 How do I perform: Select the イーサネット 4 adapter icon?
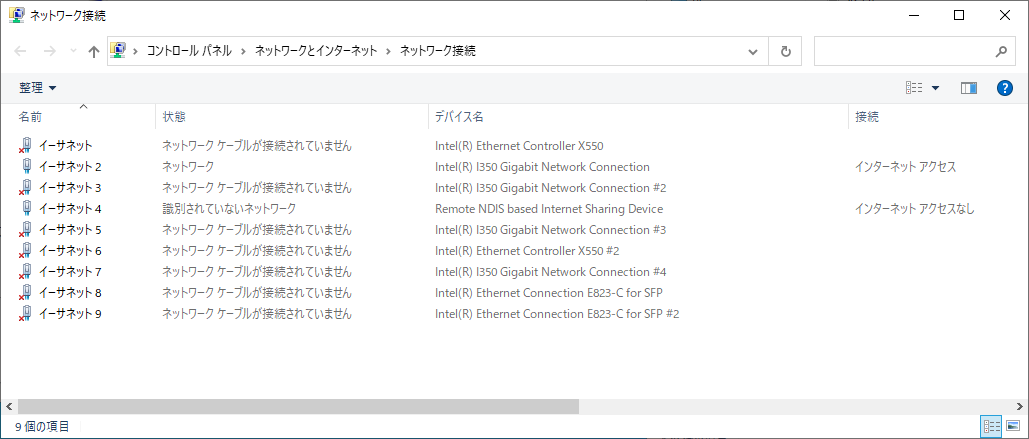click(x=27, y=208)
